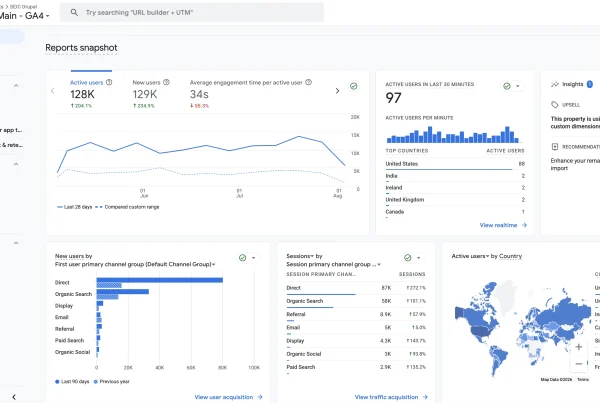This screenshot has width=600, height=403.
Task: Open realtime card options dropdown arrow
Action: pos(518,86)
